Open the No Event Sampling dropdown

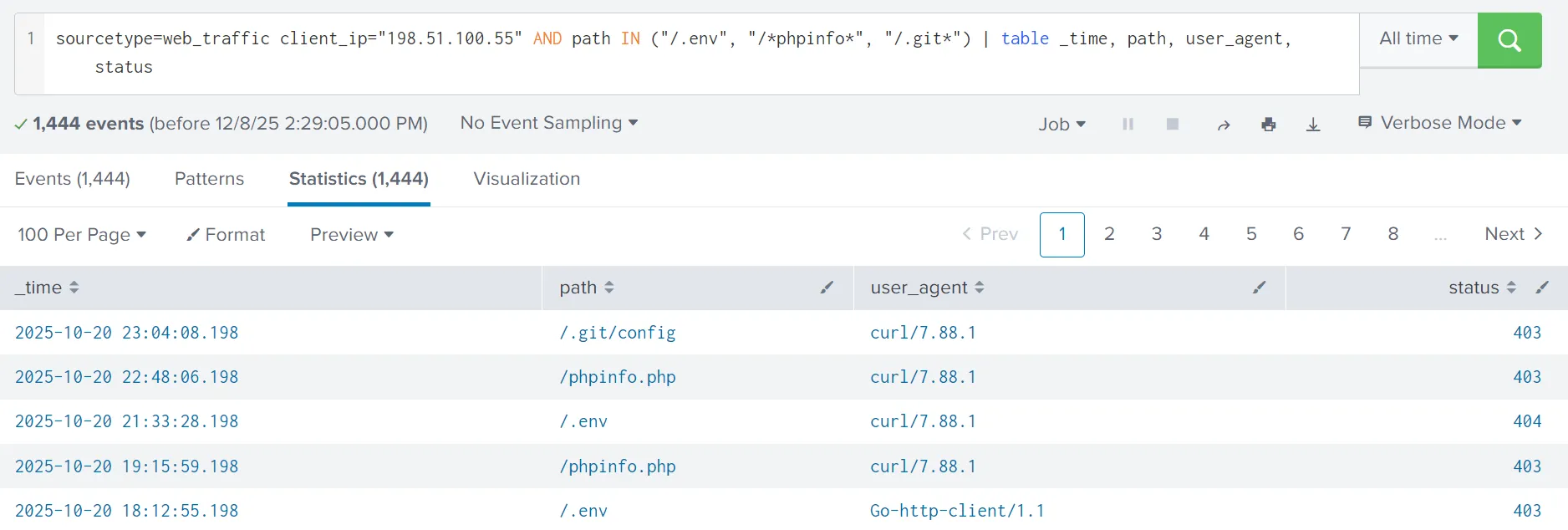(549, 123)
